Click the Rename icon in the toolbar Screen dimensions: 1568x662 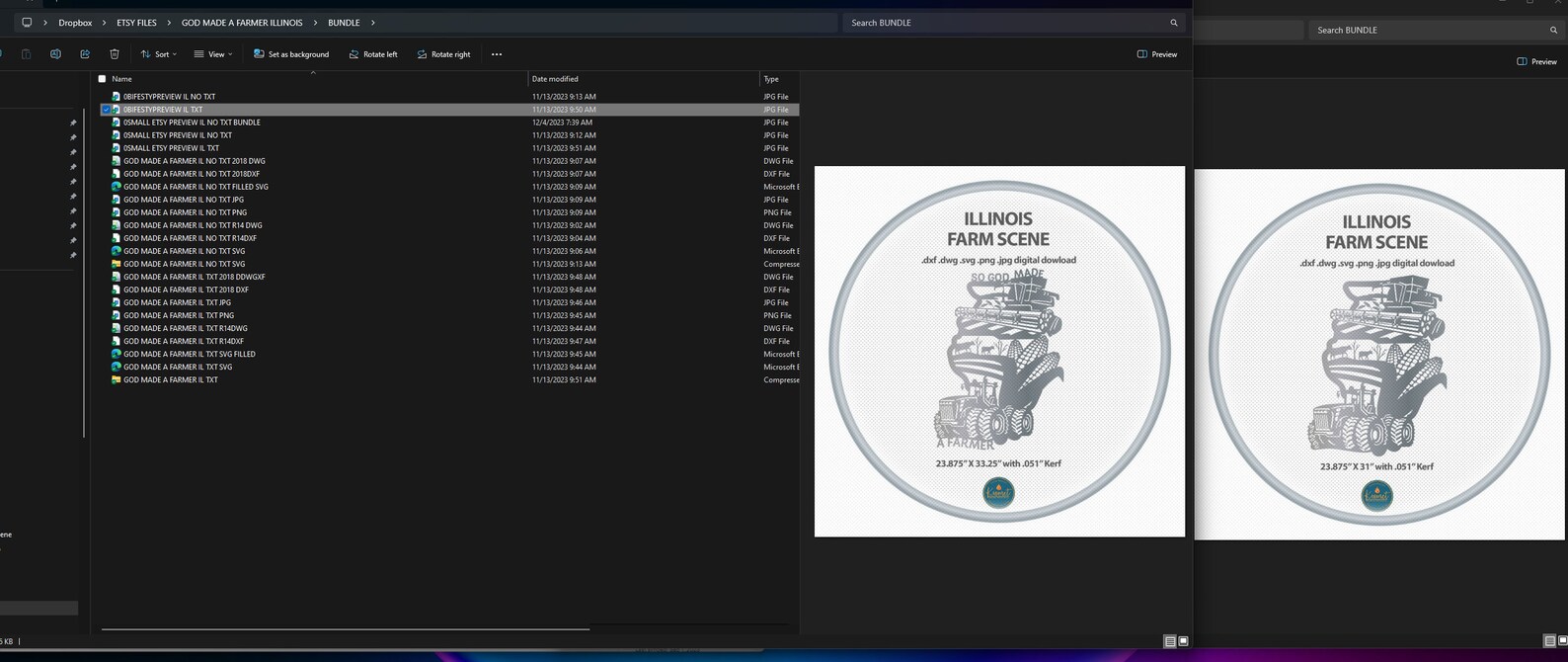pos(55,54)
